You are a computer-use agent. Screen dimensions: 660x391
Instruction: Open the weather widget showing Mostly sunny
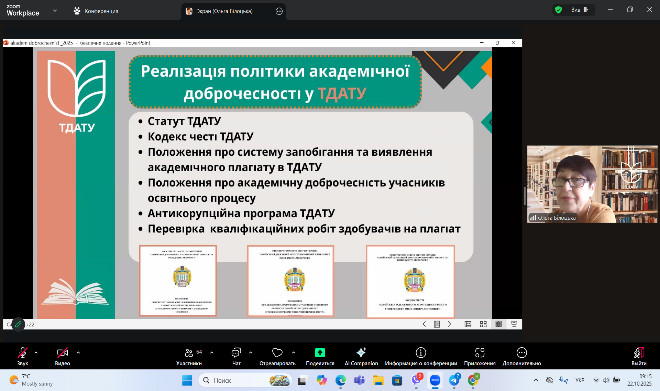pyautogui.click(x=31, y=380)
